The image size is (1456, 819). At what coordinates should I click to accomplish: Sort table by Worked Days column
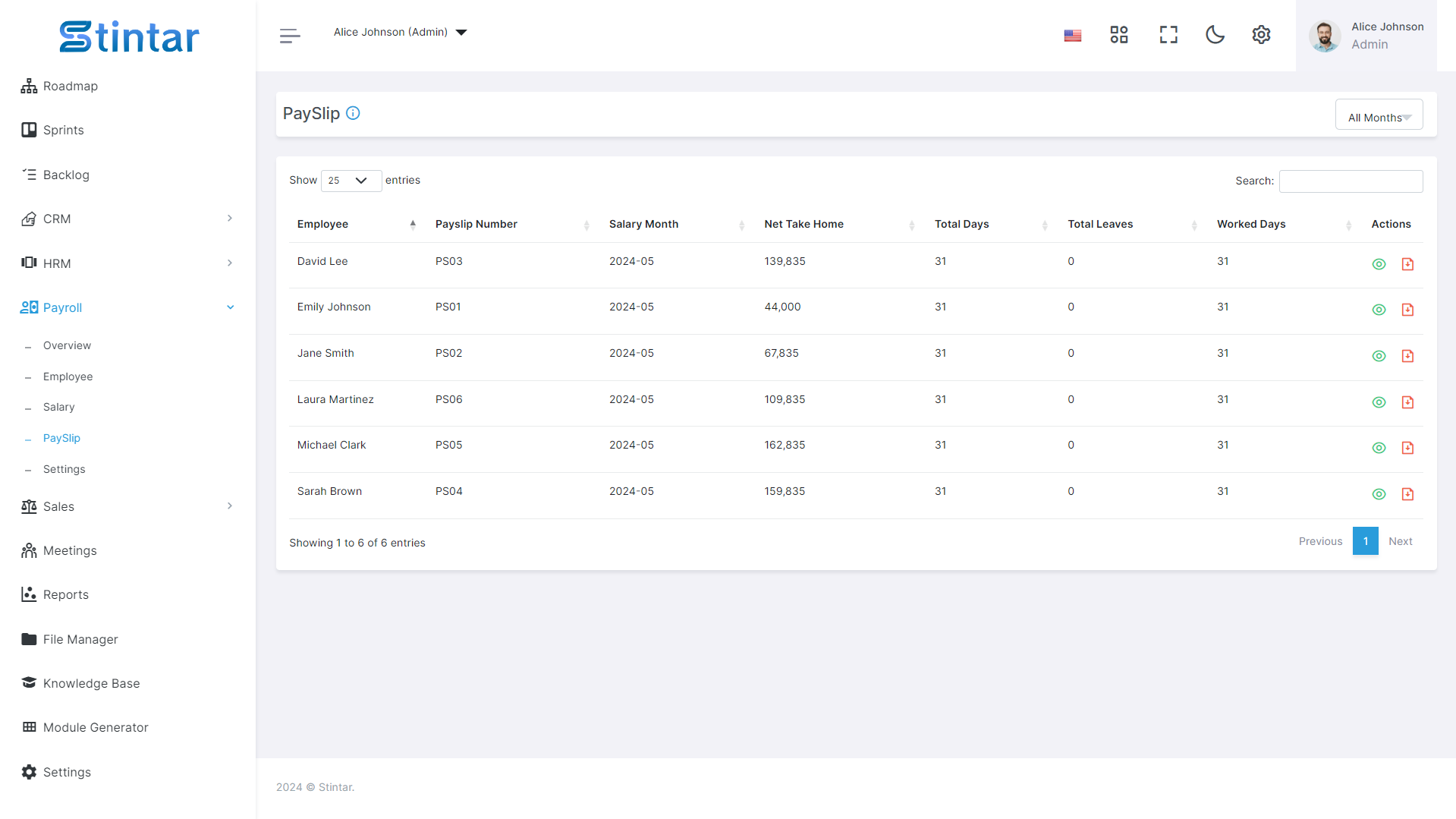click(x=1286, y=224)
